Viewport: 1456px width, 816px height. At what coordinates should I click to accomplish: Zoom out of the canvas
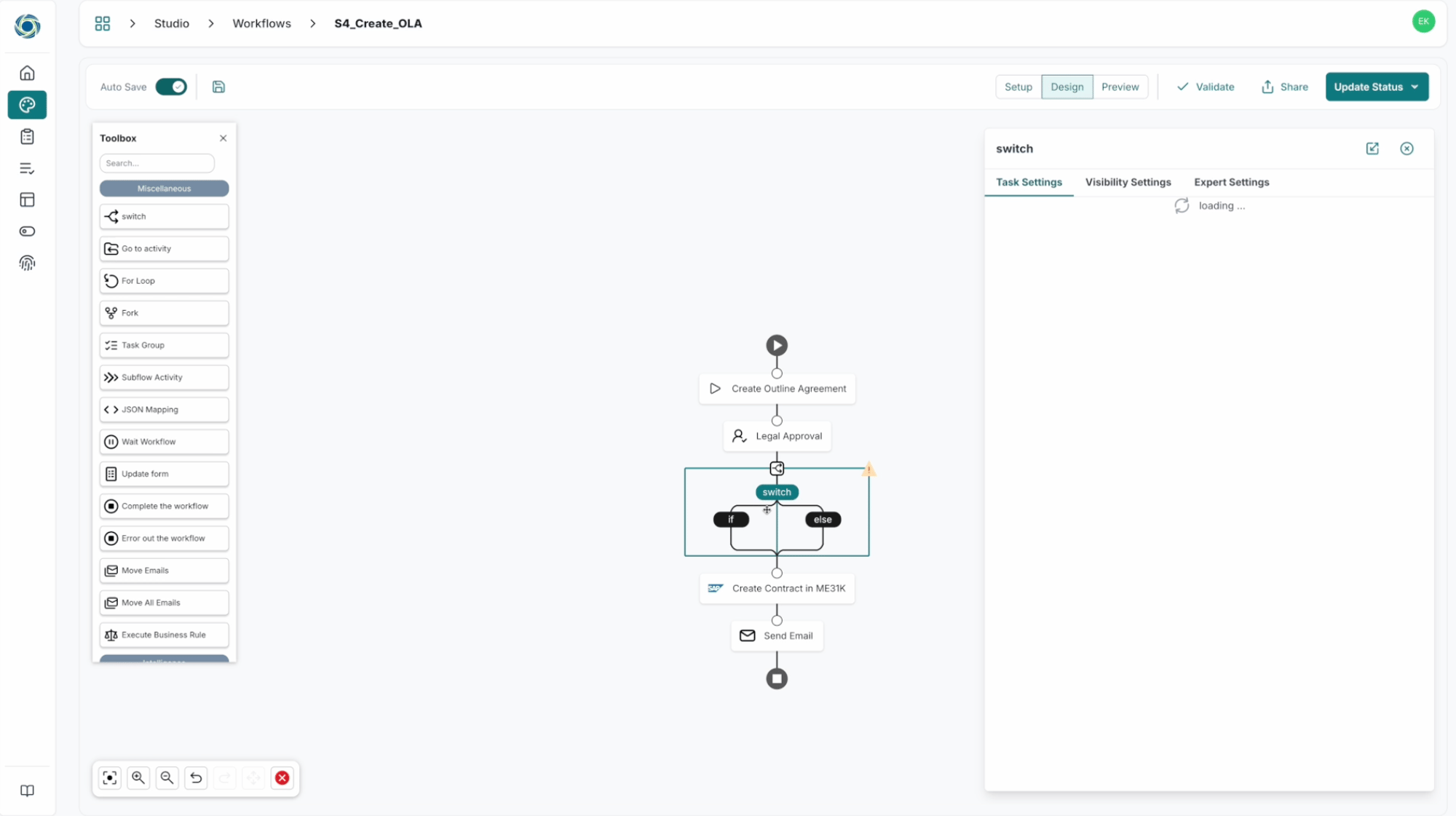tap(167, 777)
